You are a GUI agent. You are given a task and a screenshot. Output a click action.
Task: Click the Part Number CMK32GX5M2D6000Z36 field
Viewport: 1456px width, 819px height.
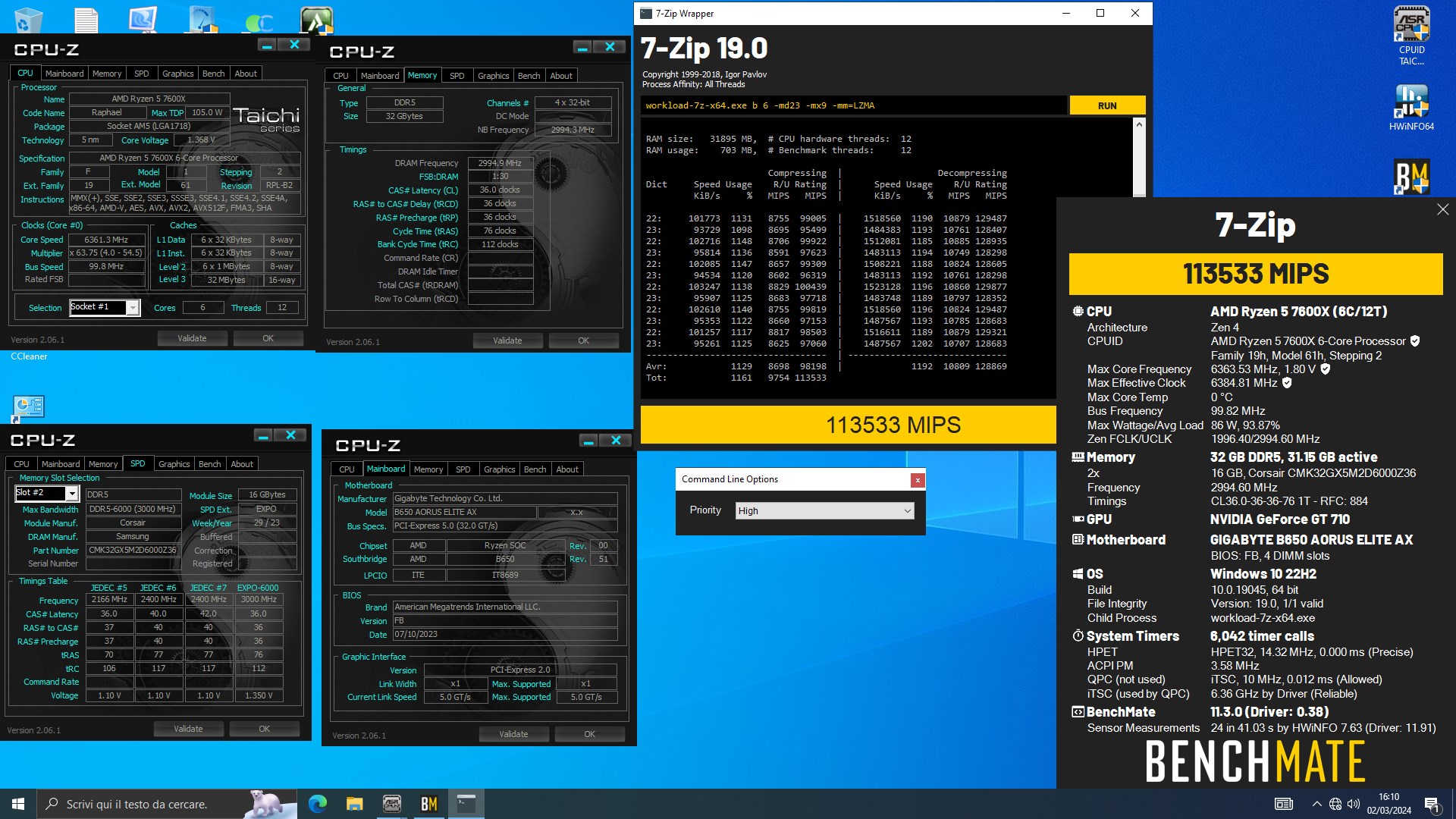(133, 551)
